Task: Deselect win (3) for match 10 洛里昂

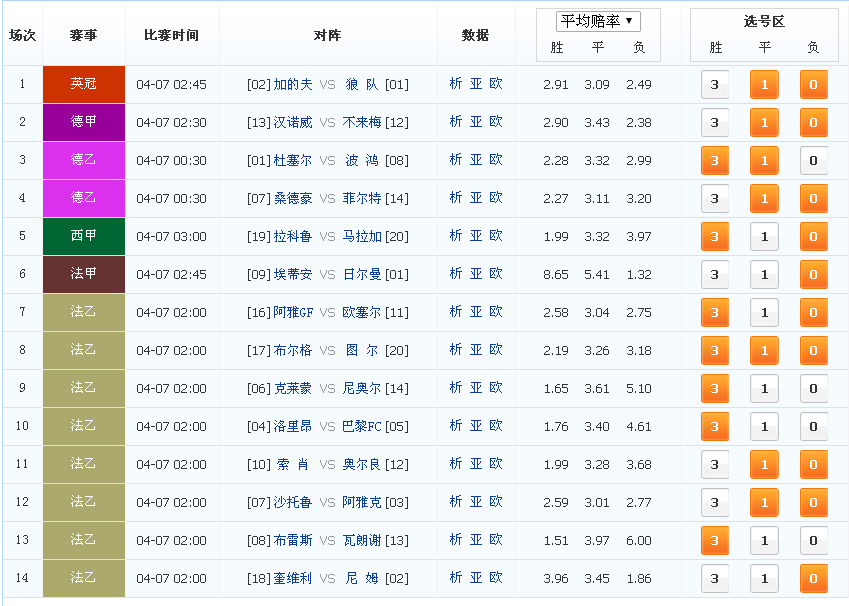Action: click(715, 426)
